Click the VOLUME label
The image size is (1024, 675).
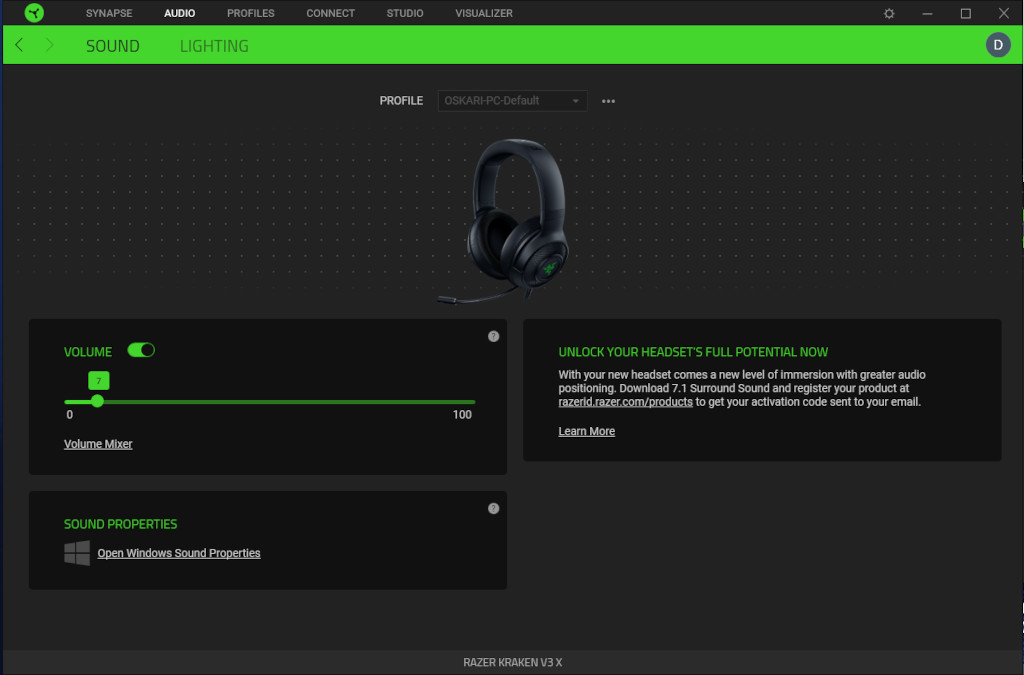coord(88,352)
